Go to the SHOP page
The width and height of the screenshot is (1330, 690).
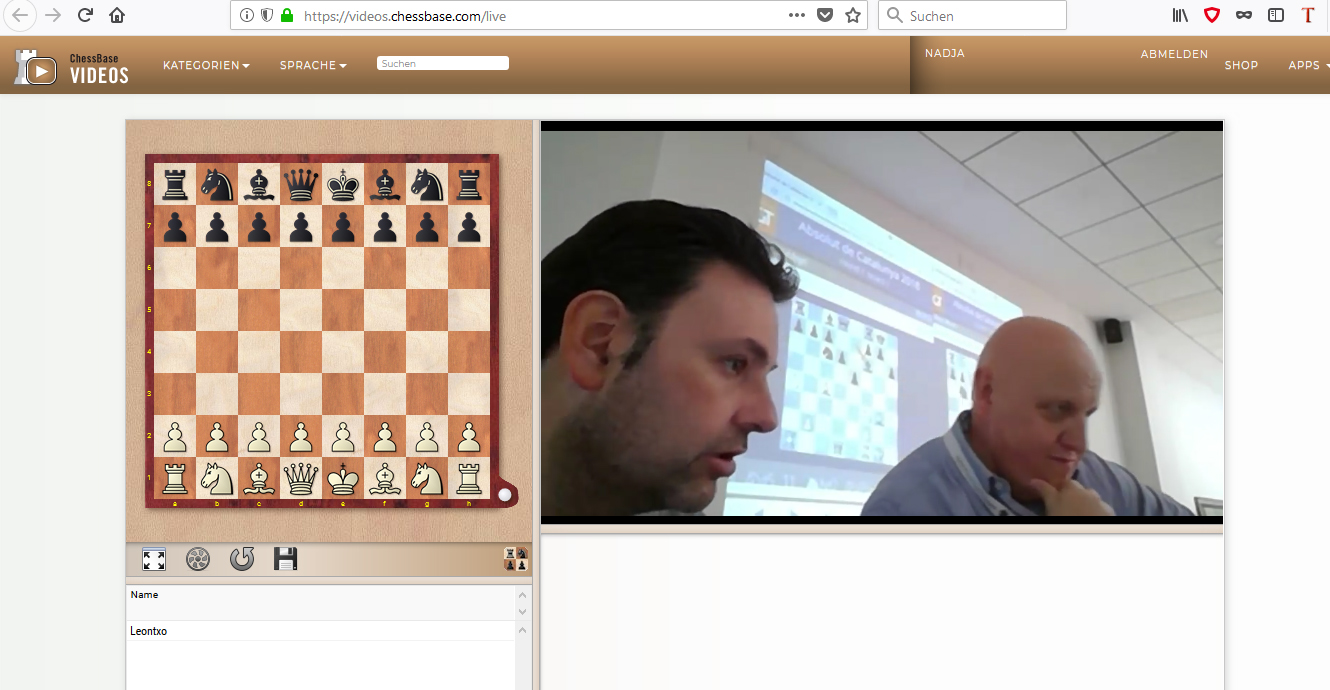tap(1241, 66)
